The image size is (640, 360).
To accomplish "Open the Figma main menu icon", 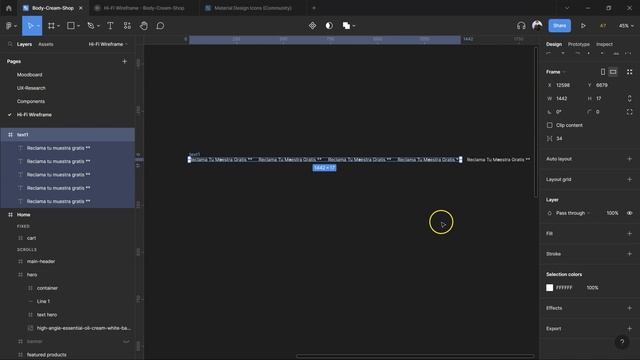I will [x=9, y=26].
